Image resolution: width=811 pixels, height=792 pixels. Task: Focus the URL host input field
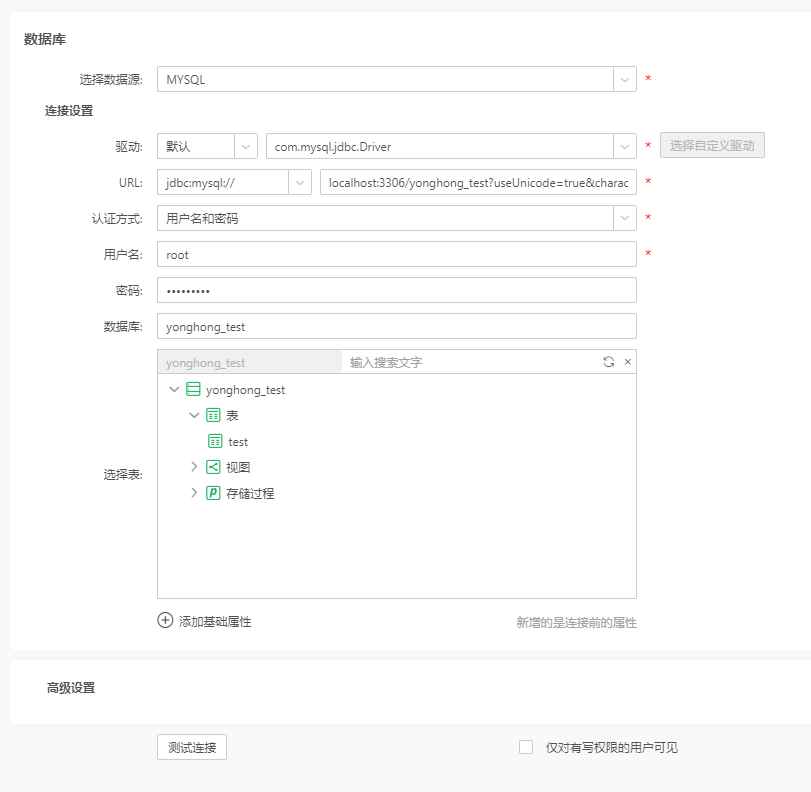(478, 183)
